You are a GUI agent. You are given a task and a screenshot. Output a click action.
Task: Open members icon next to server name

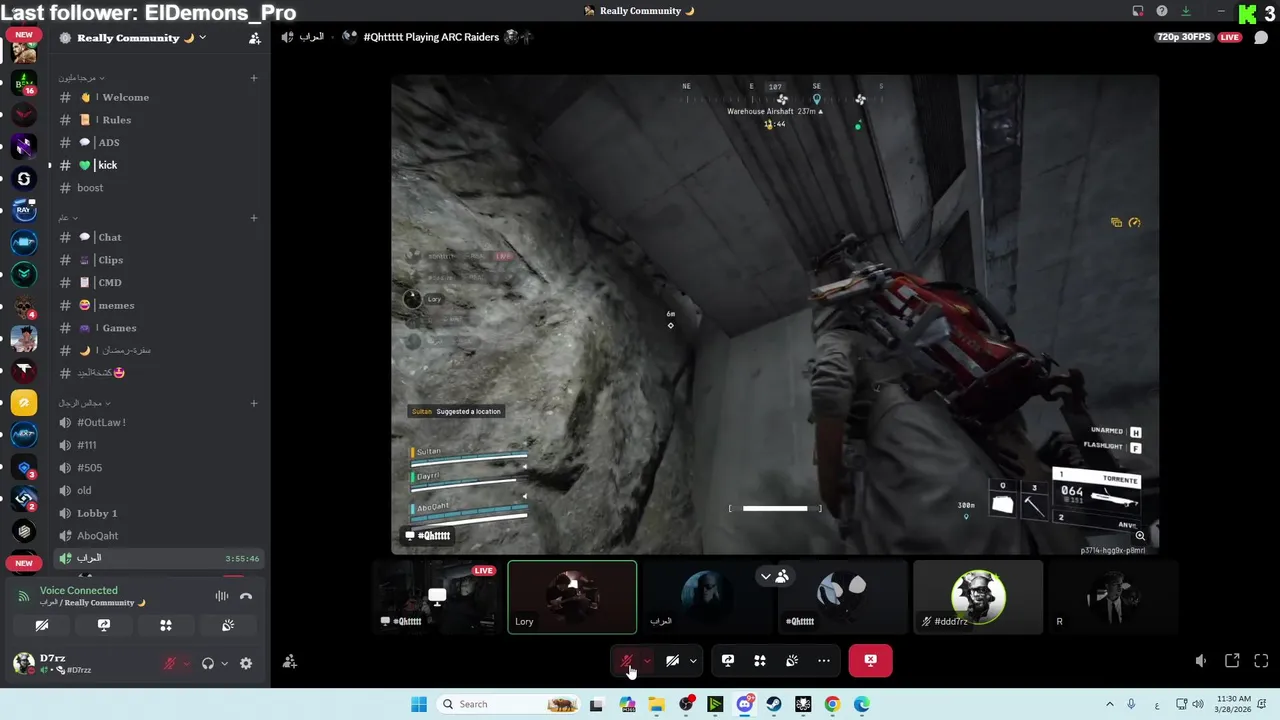[255, 38]
